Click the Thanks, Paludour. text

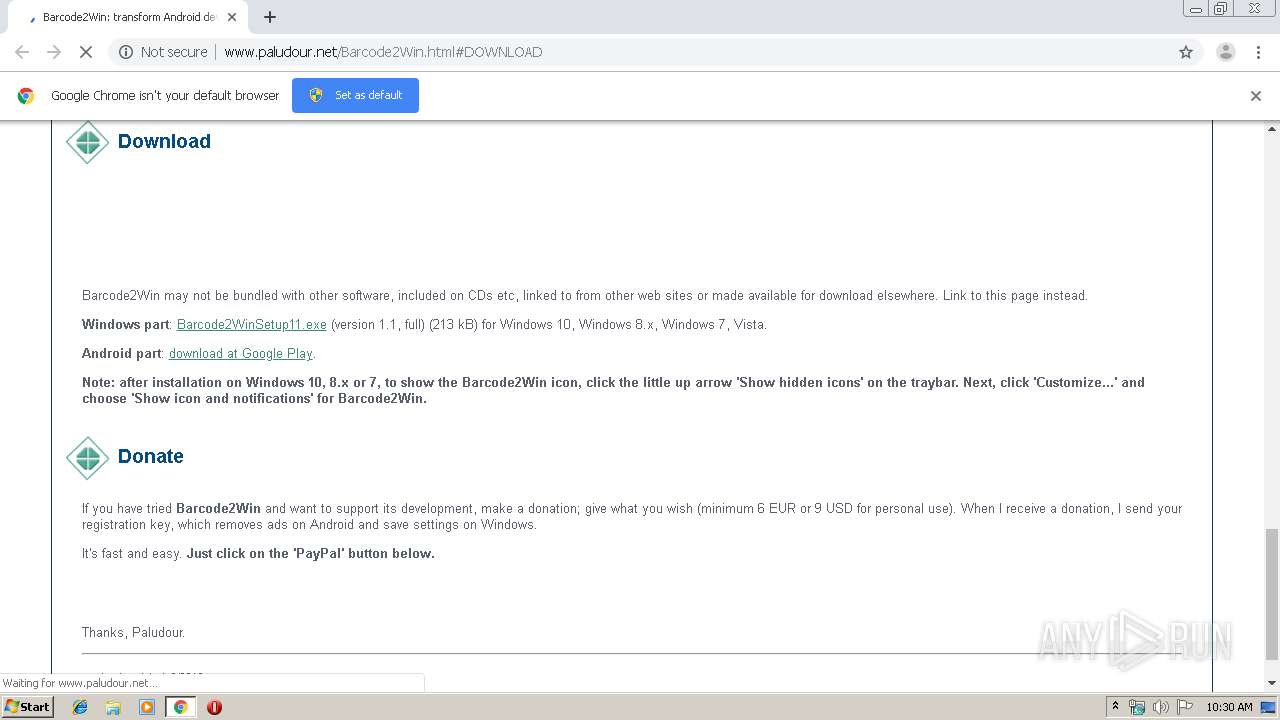click(x=133, y=633)
